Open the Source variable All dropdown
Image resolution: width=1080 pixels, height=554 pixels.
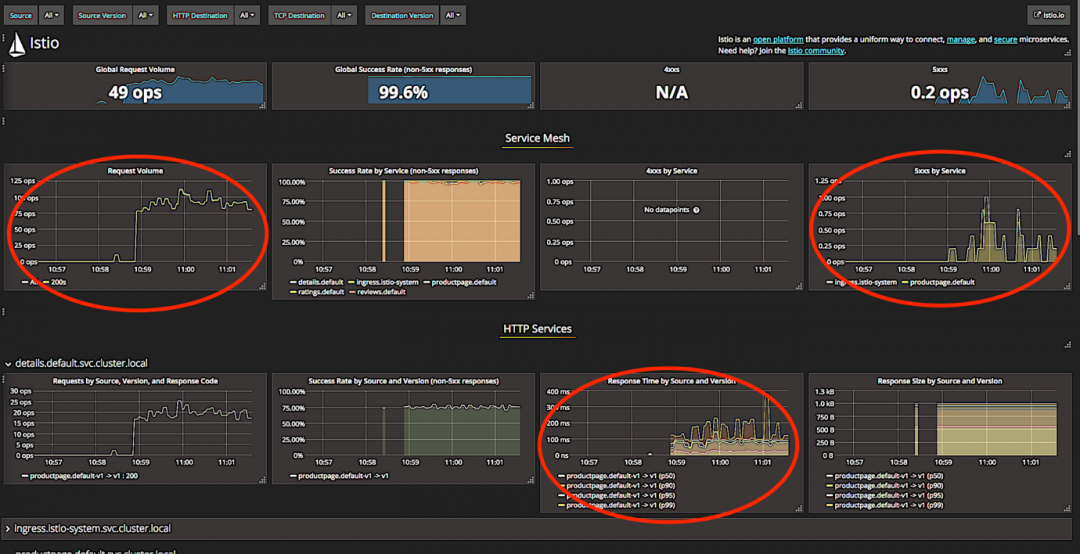(x=51, y=15)
